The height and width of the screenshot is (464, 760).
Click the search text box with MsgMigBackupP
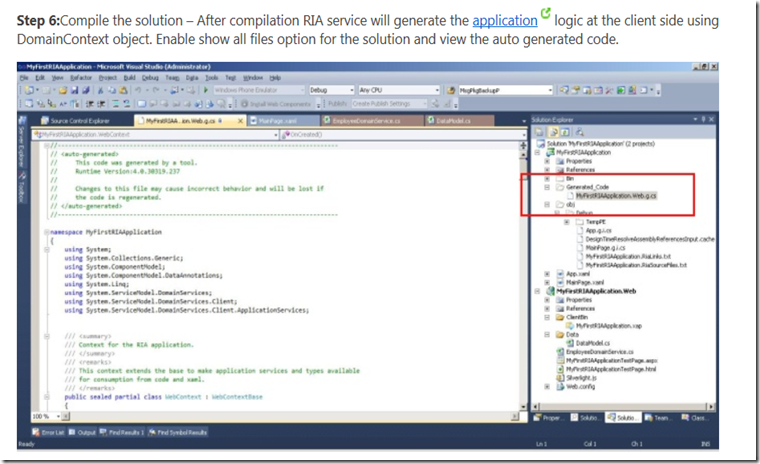[x=505, y=90]
